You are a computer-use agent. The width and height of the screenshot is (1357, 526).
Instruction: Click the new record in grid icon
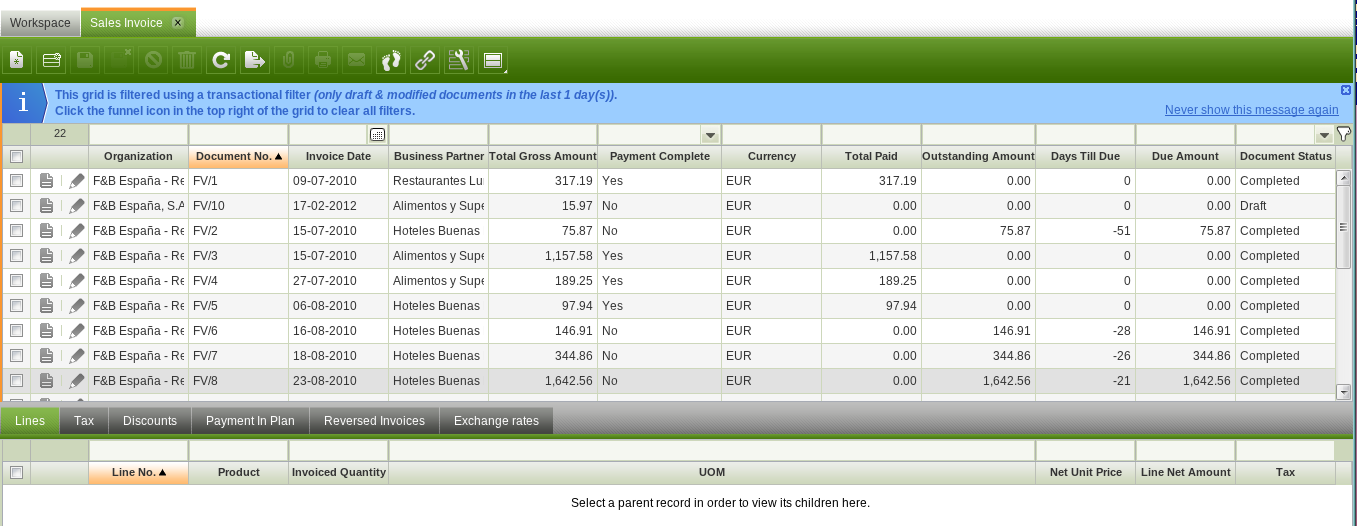pos(51,61)
